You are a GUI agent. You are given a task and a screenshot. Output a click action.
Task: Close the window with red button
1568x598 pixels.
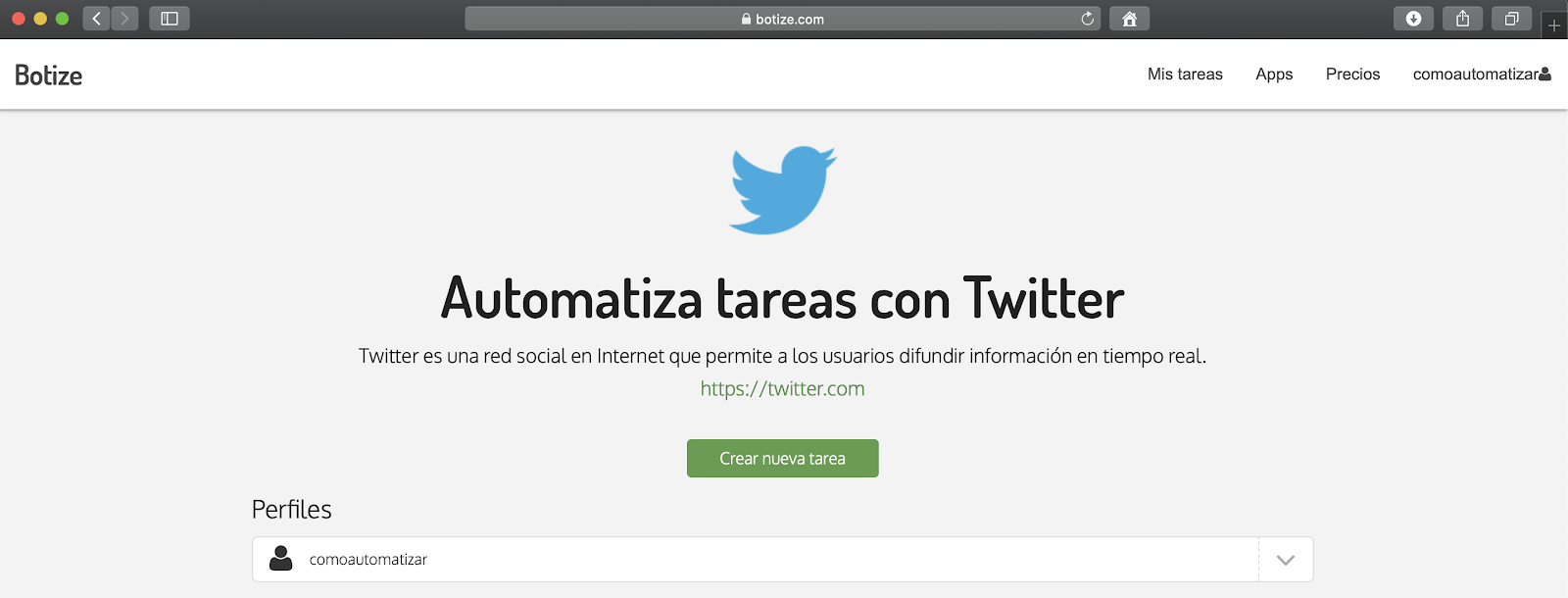(18, 19)
